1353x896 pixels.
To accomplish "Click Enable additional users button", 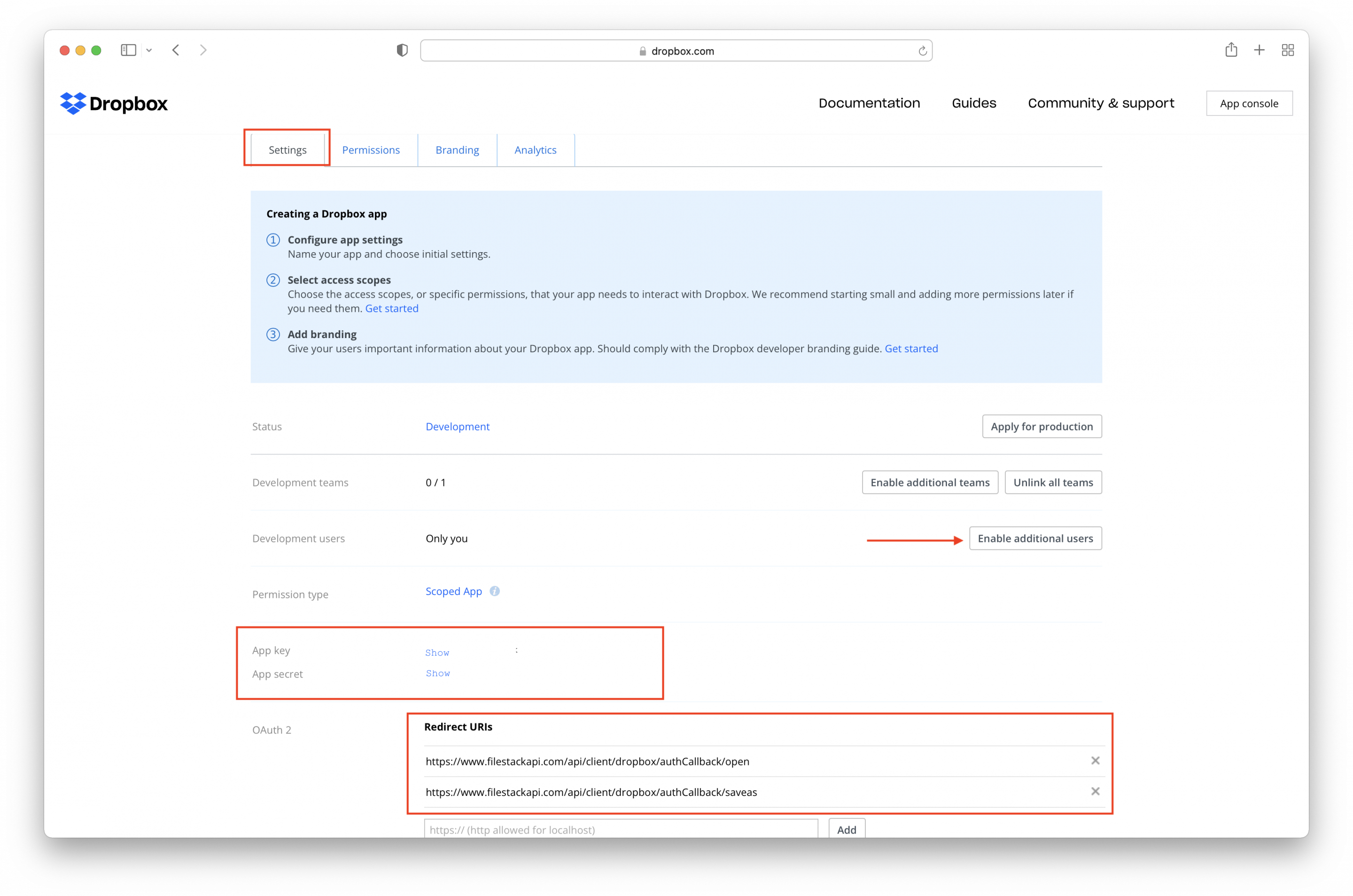I will pos(1035,538).
